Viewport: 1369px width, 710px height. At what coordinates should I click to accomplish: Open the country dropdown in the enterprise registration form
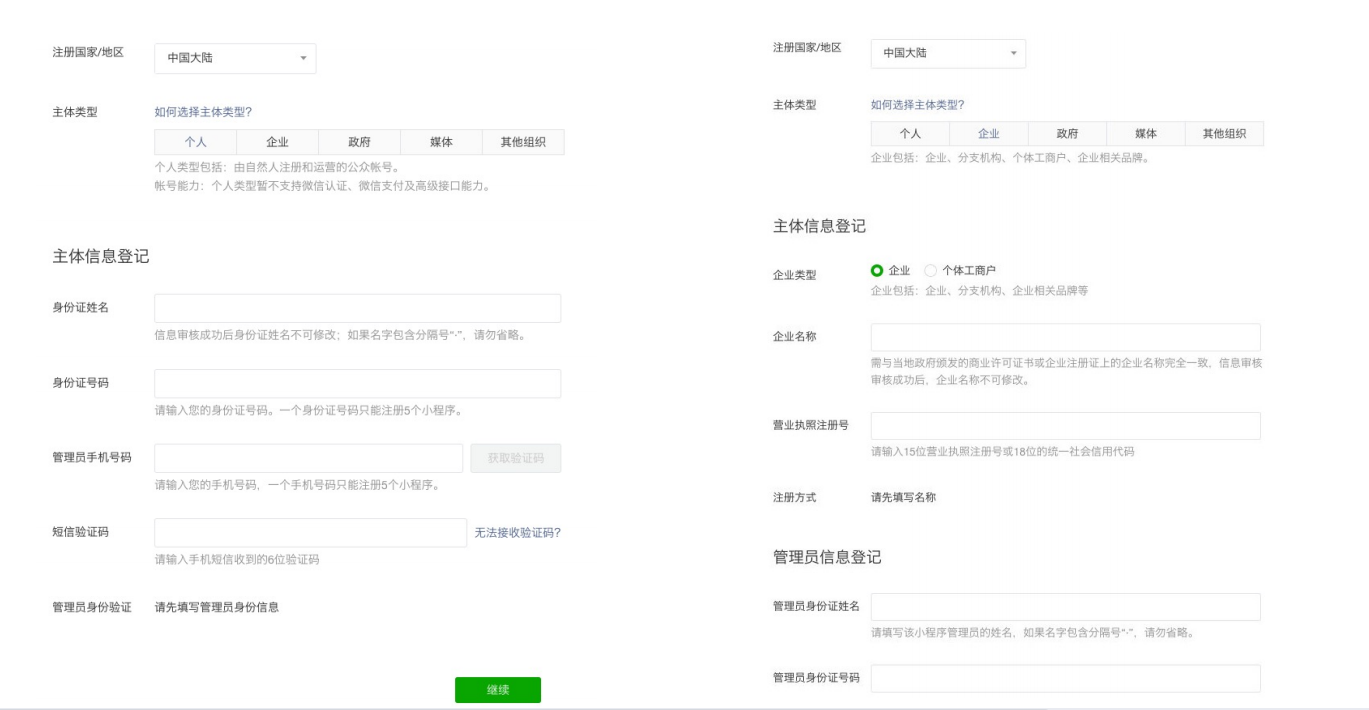(947, 53)
